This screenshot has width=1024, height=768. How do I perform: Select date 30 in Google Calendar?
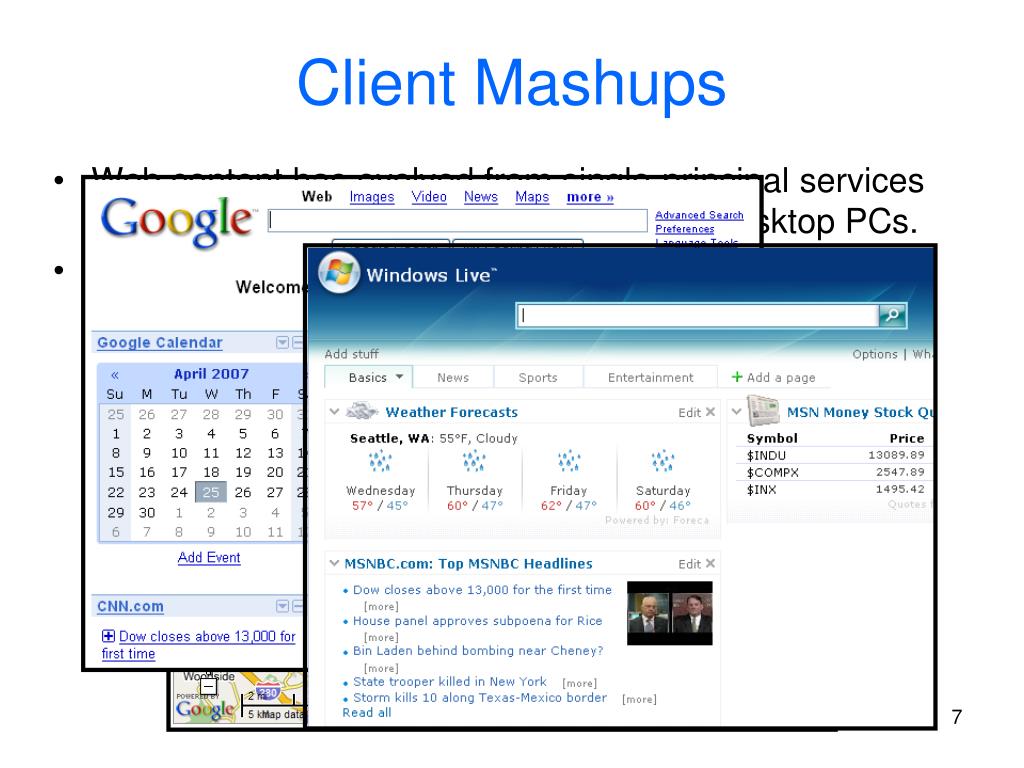(147, 513)
